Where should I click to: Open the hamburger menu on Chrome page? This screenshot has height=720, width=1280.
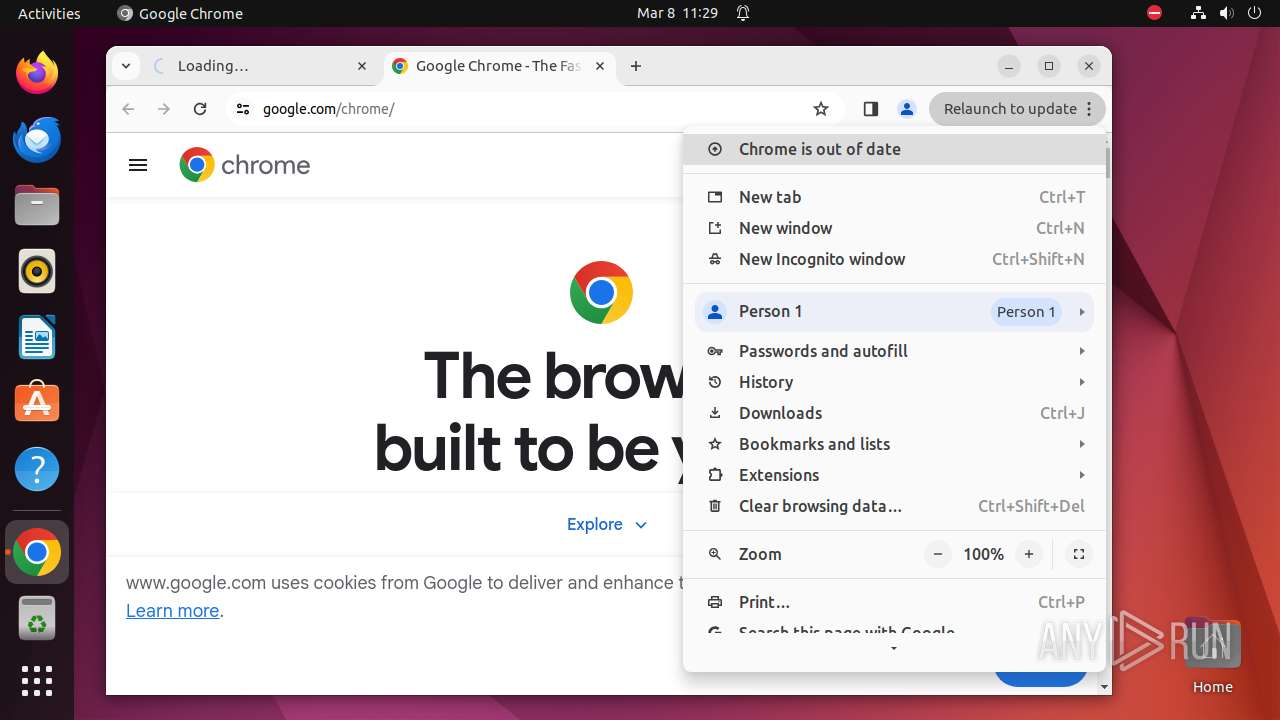138,165
